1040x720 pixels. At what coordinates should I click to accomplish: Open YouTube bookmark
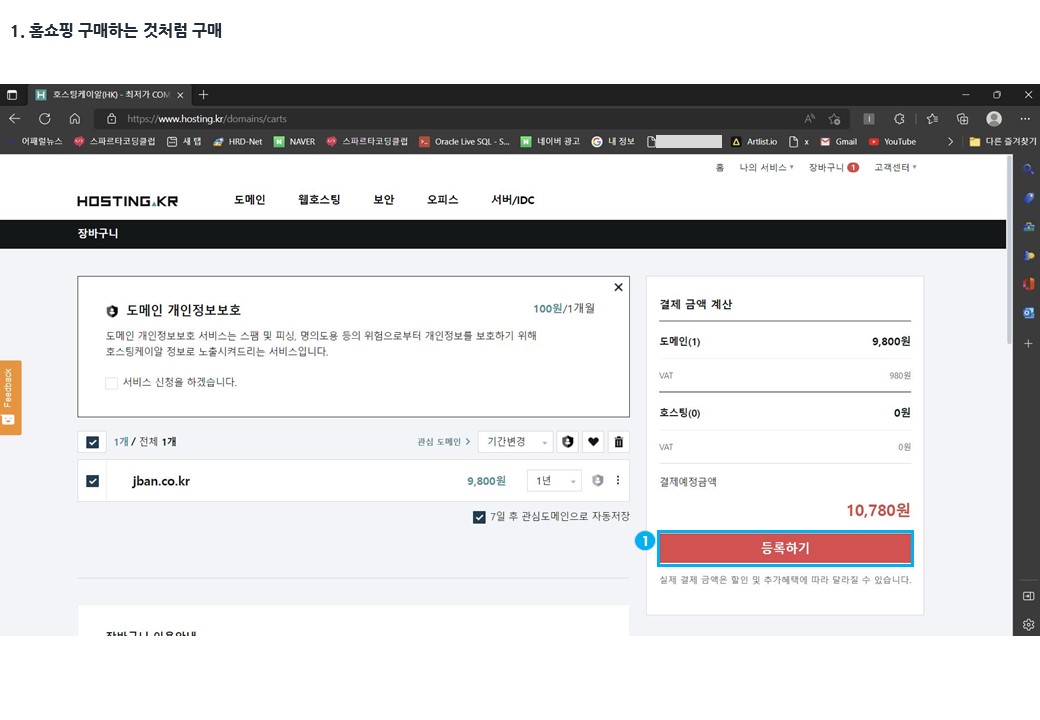coord(892,141)
